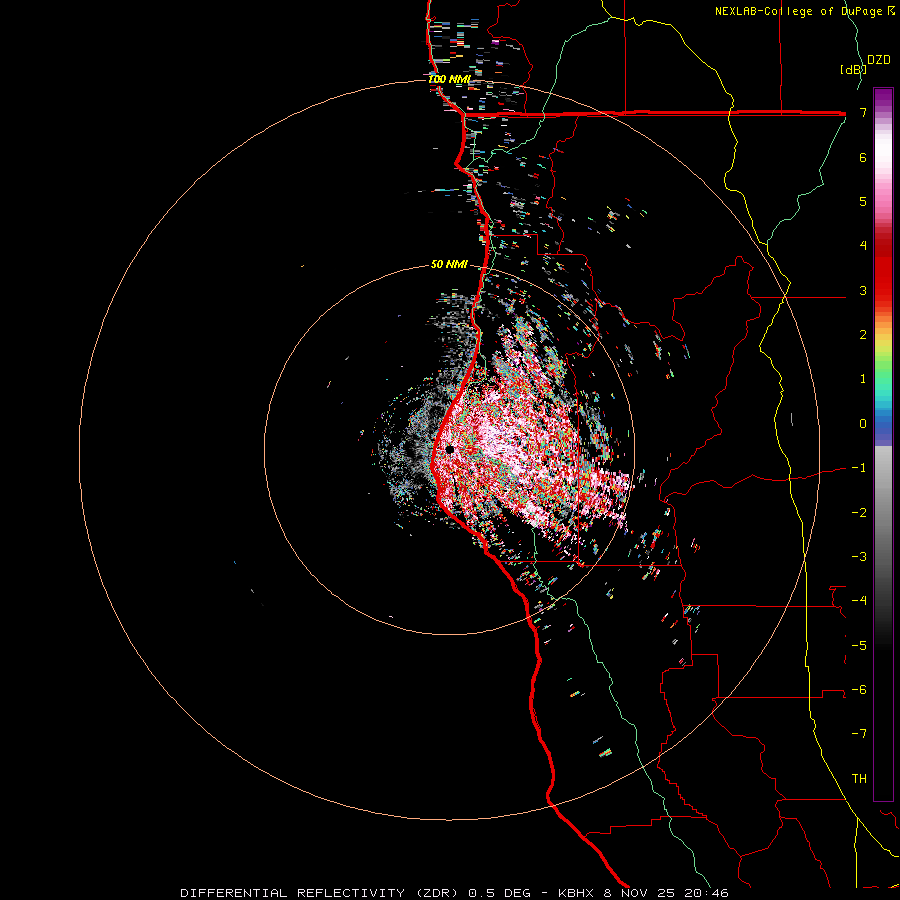
Task: Click the 50 NMI range ring label
Action: point(449,264)
